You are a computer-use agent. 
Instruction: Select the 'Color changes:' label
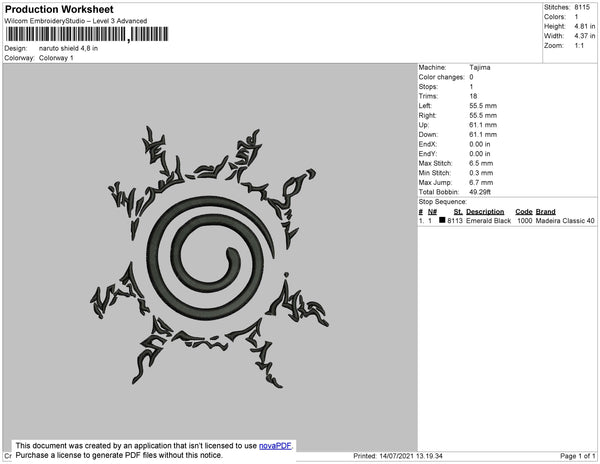(x=441, y=77)
